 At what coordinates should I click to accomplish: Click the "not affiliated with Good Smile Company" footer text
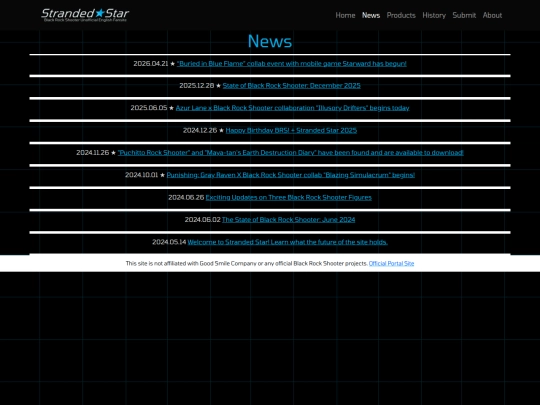pos(247,263)
